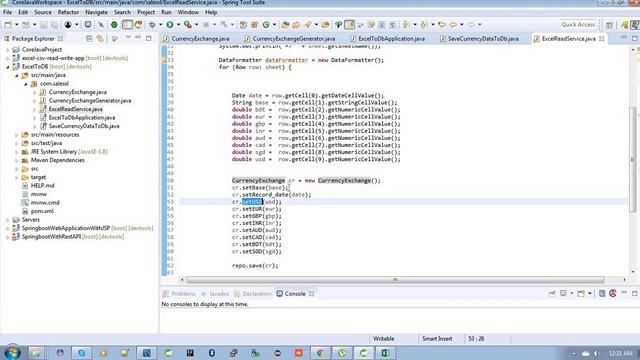640x360 pixels.
Task: Click the Writable status bar entry
Action: [x=384, y=339]
